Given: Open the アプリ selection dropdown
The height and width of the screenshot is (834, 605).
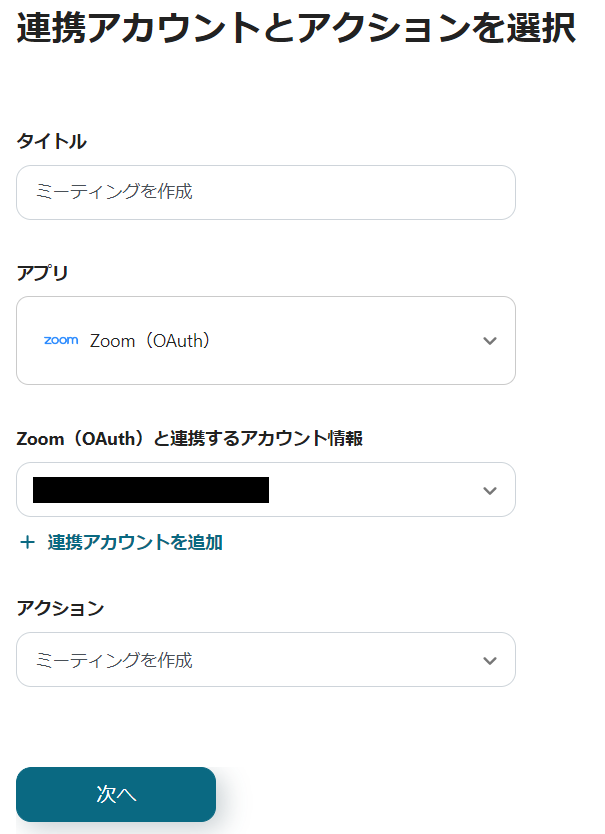Looking at the screenshot, I should tap(265, 340).
